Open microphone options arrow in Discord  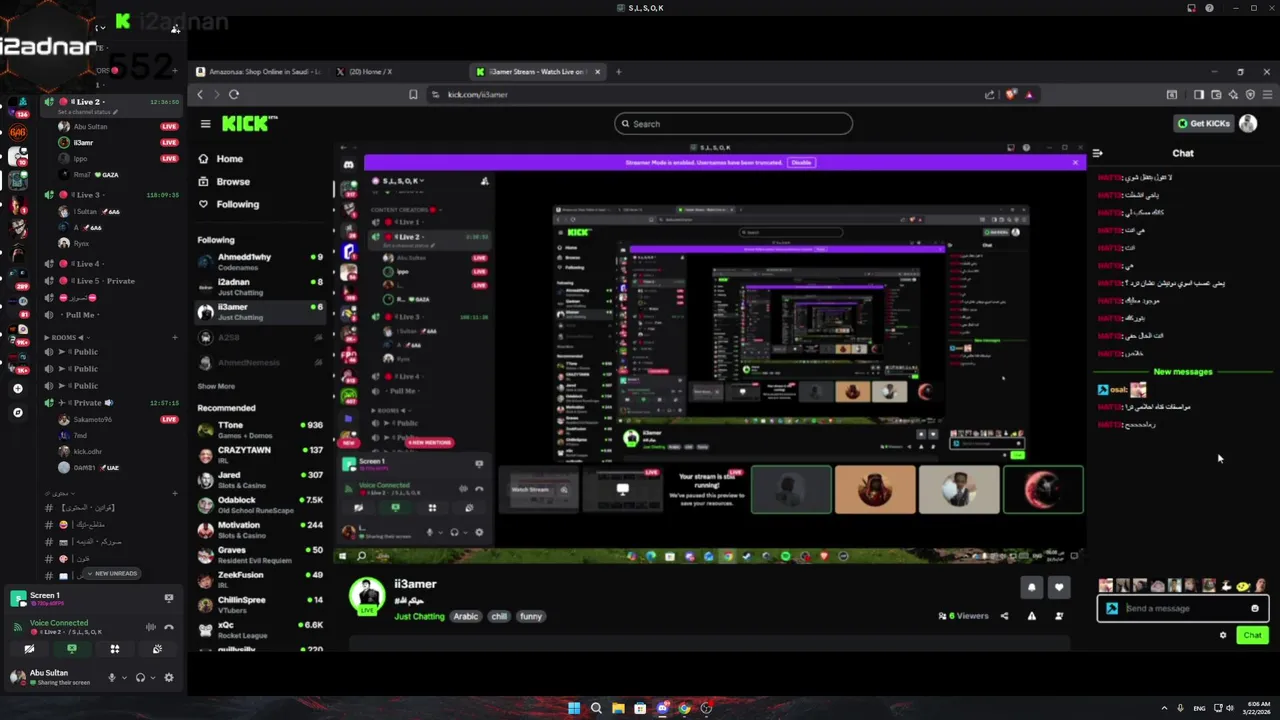(124, 678)
